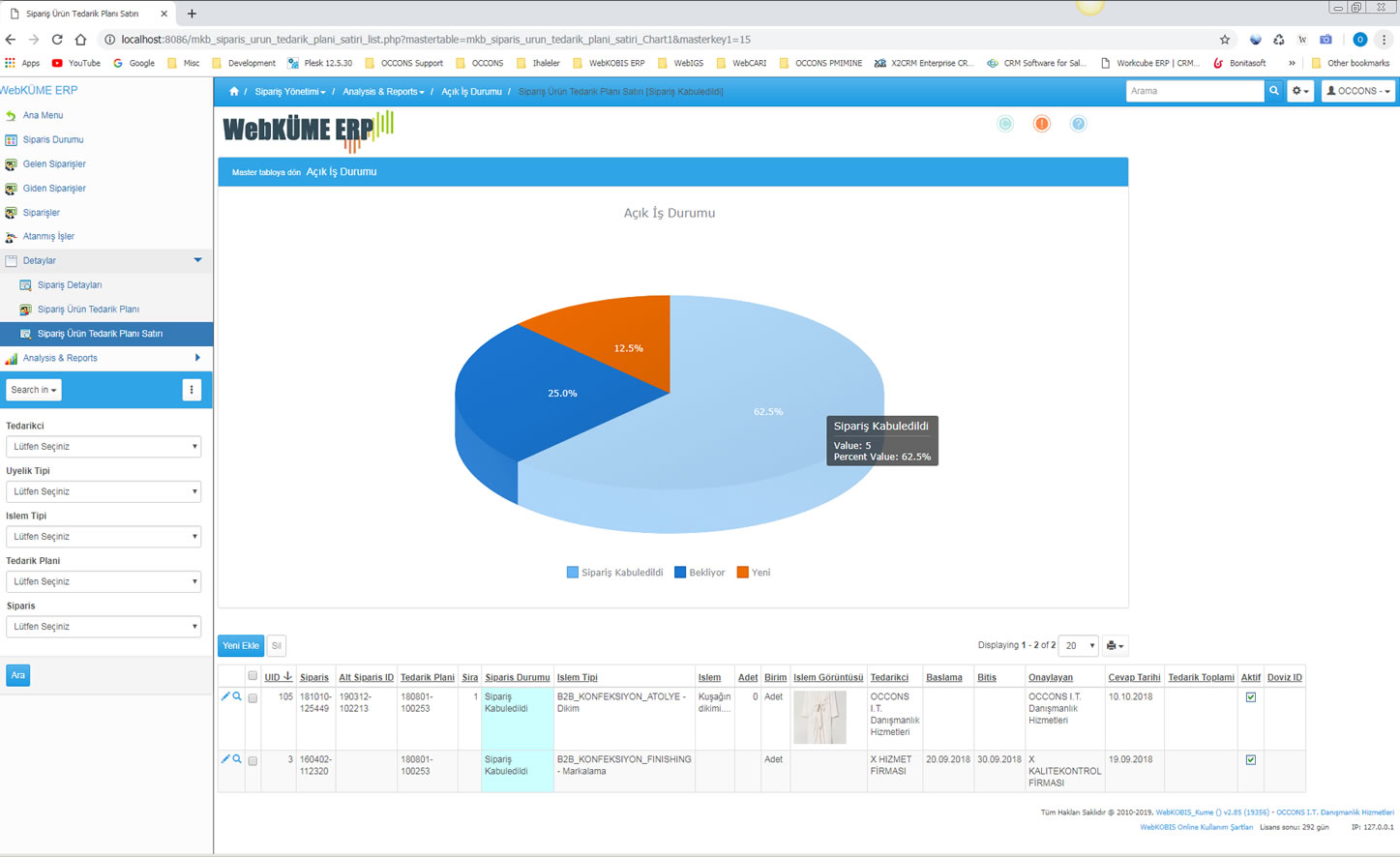
Task: Click the blue help question icon
Action: tap(1078, 124)
